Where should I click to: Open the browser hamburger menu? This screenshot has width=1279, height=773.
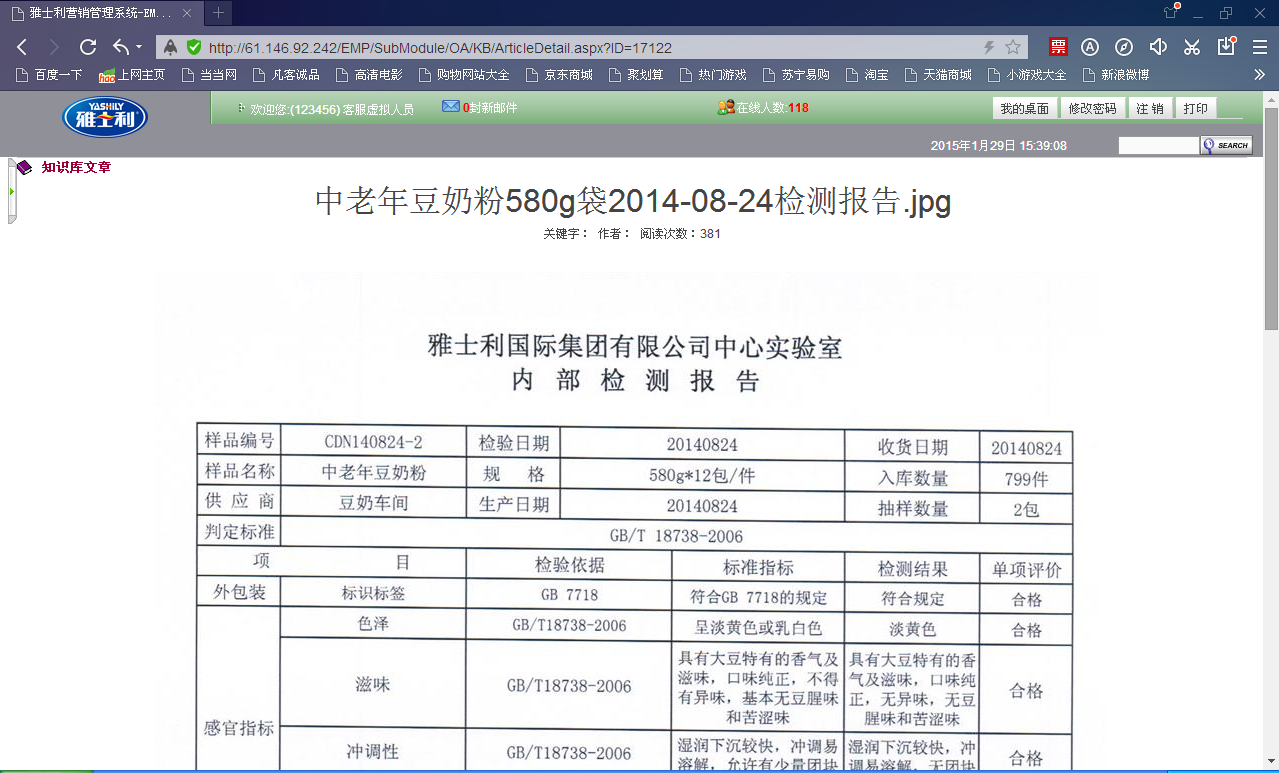click(x=1260, y=47)
